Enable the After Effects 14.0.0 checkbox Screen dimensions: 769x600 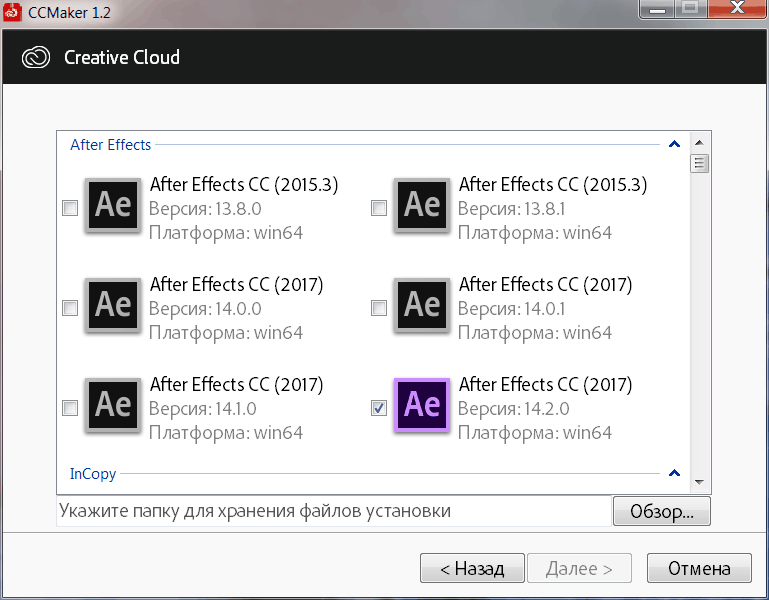pos(70,308)
